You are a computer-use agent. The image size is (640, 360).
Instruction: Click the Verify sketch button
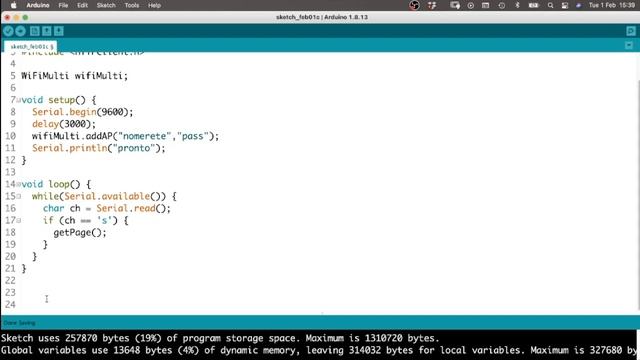coord(8,31)
